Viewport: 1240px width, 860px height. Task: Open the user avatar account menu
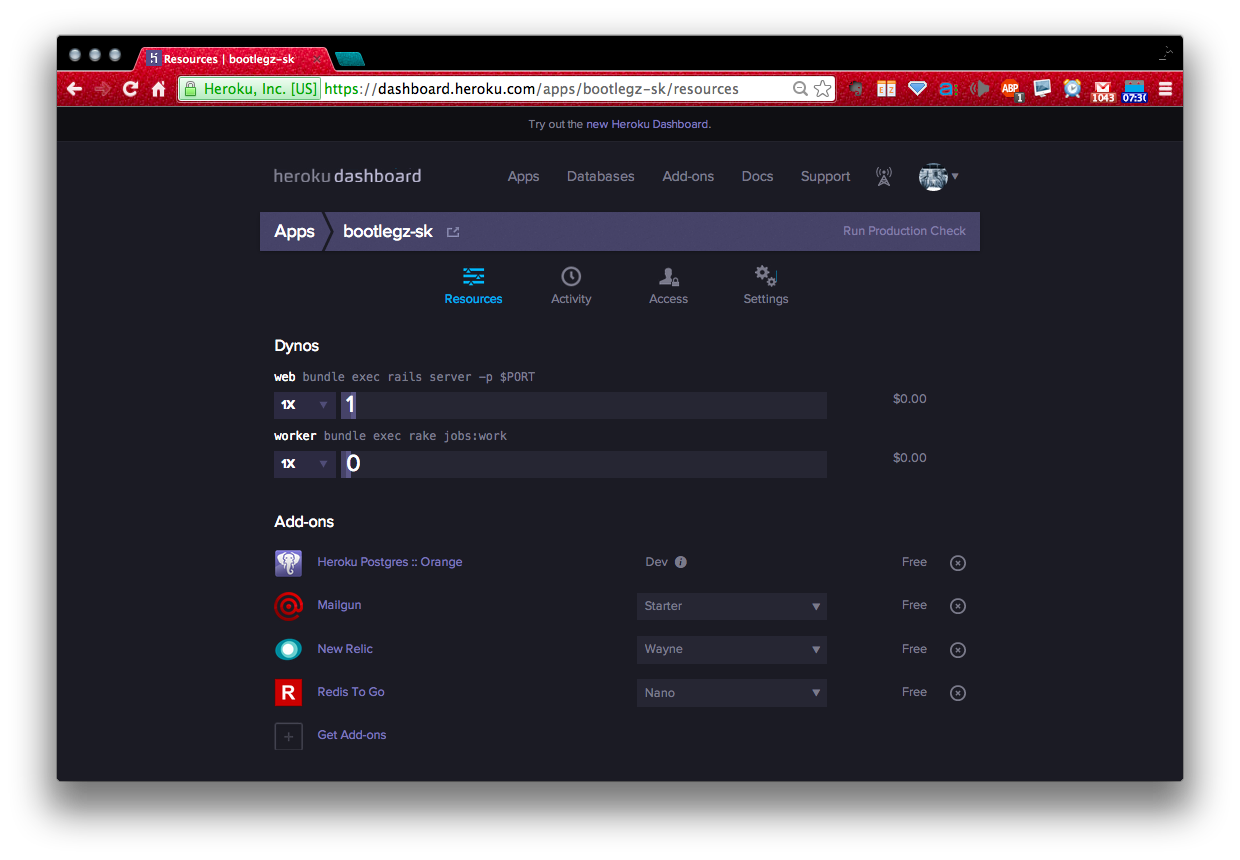938,177
